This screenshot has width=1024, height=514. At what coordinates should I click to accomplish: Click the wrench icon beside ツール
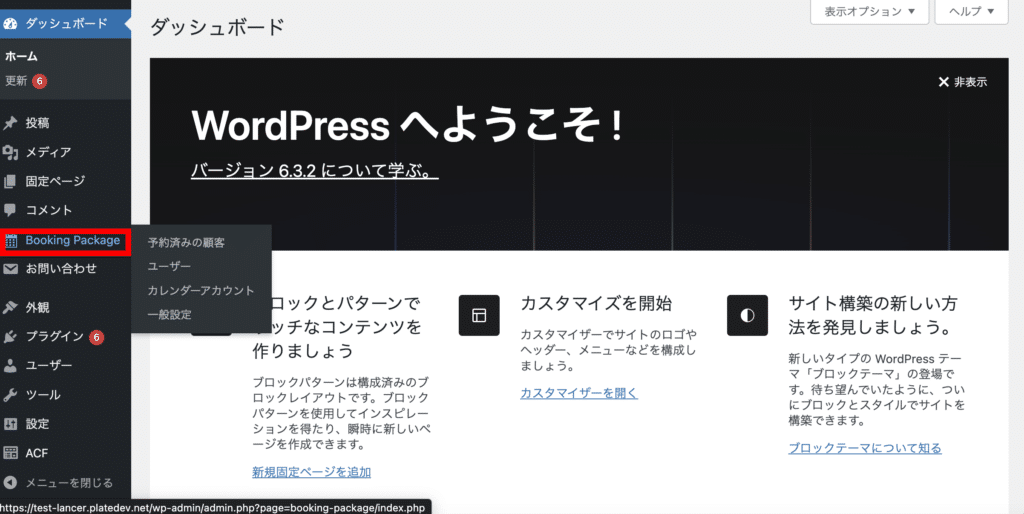click(x=11, y=395)
